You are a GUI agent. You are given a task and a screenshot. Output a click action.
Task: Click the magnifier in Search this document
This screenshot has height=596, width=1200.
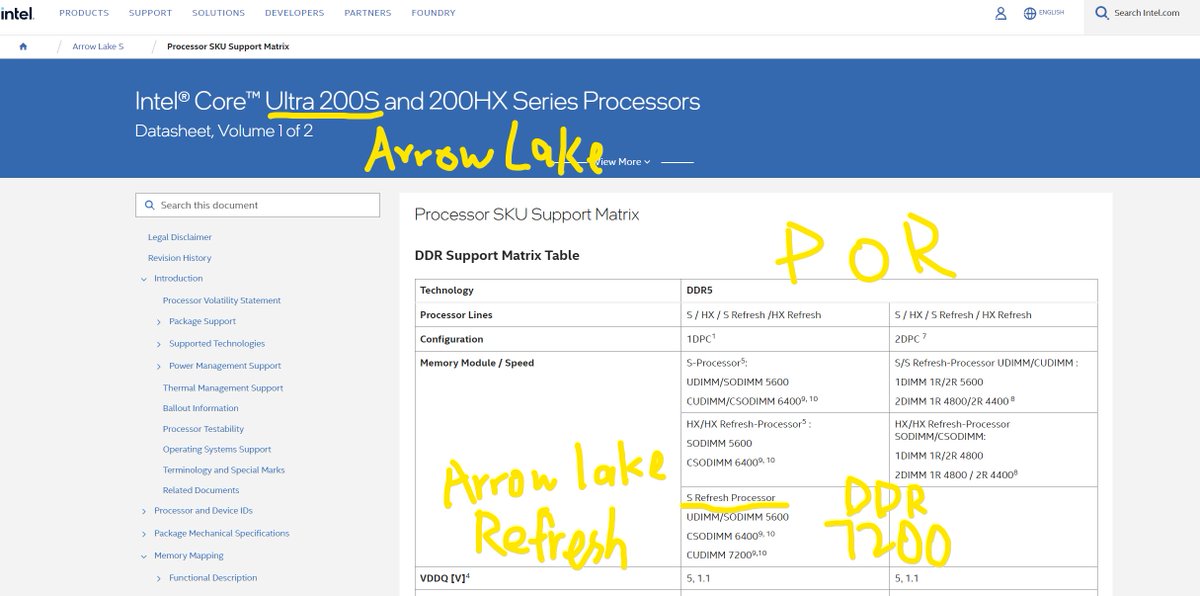(x=149, y=205)
